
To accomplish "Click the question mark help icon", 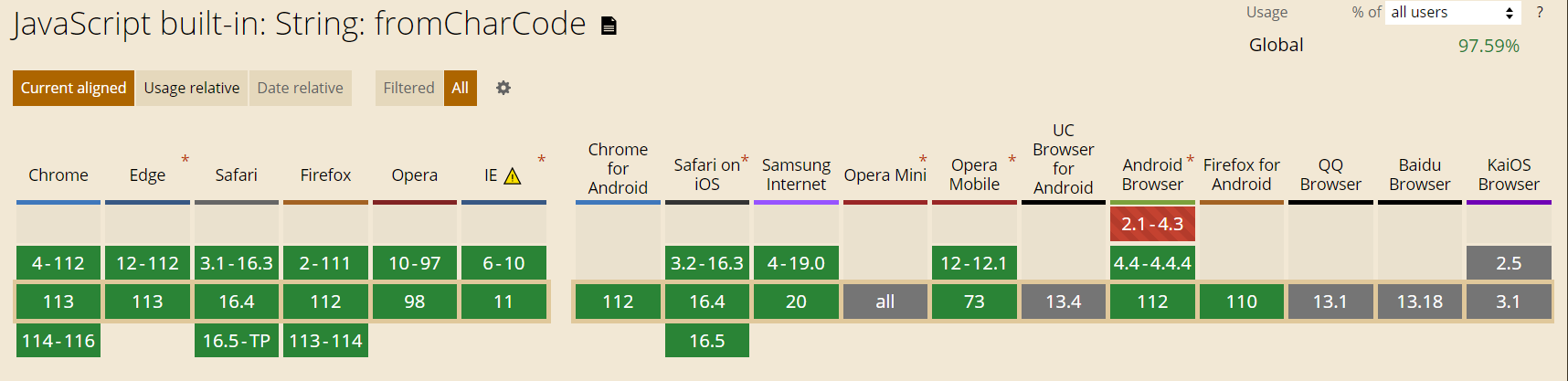I will pos(1540,13).
